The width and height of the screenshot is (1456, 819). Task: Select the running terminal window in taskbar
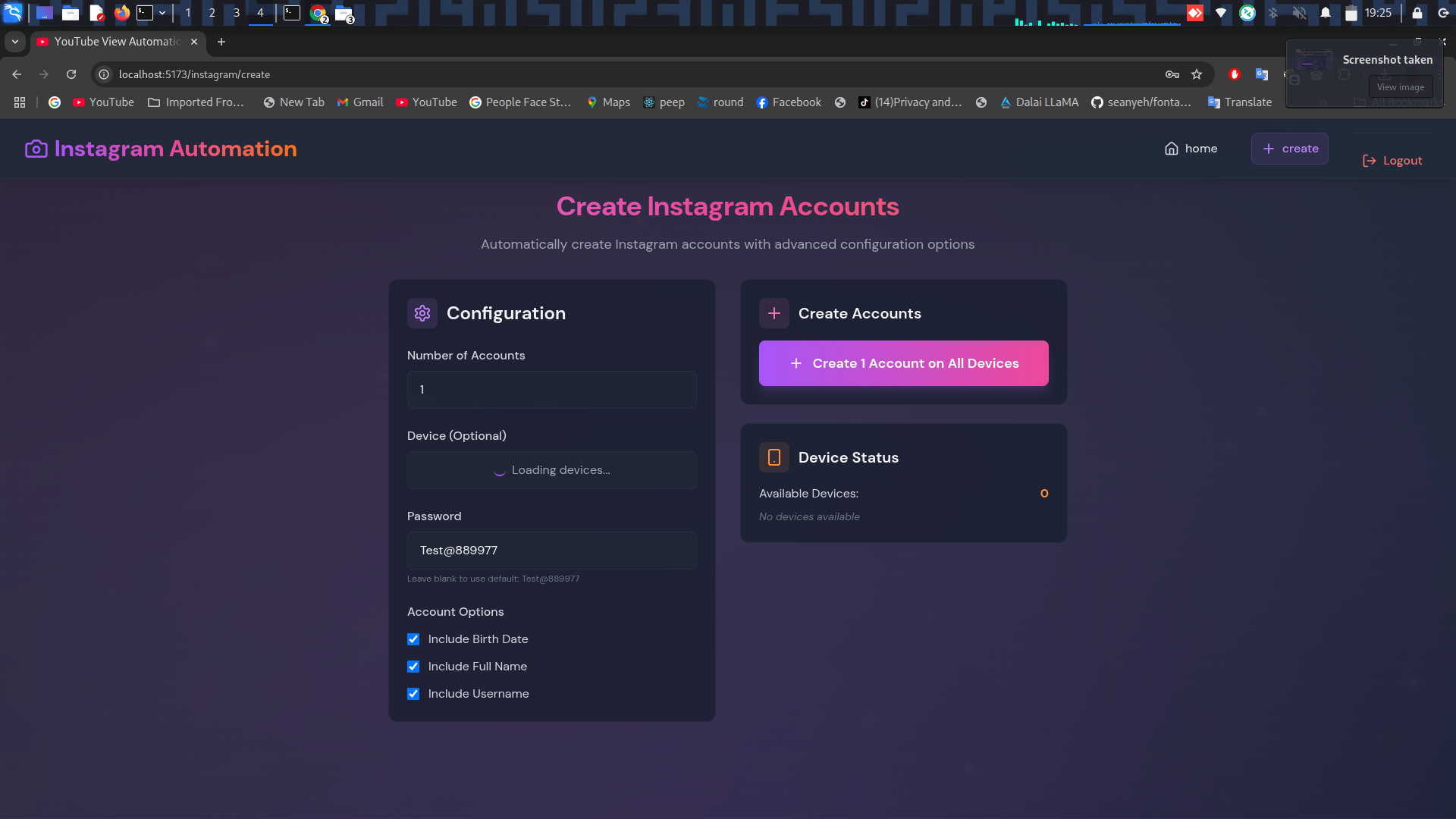pos(292,13)
